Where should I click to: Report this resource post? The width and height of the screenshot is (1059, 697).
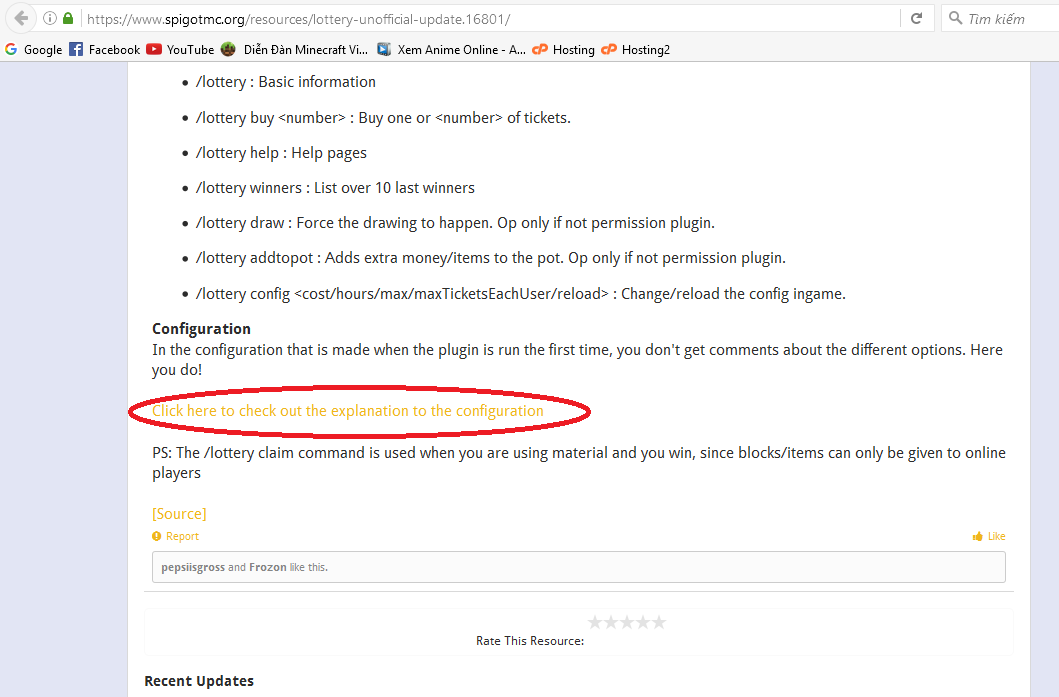pos(176,536)
